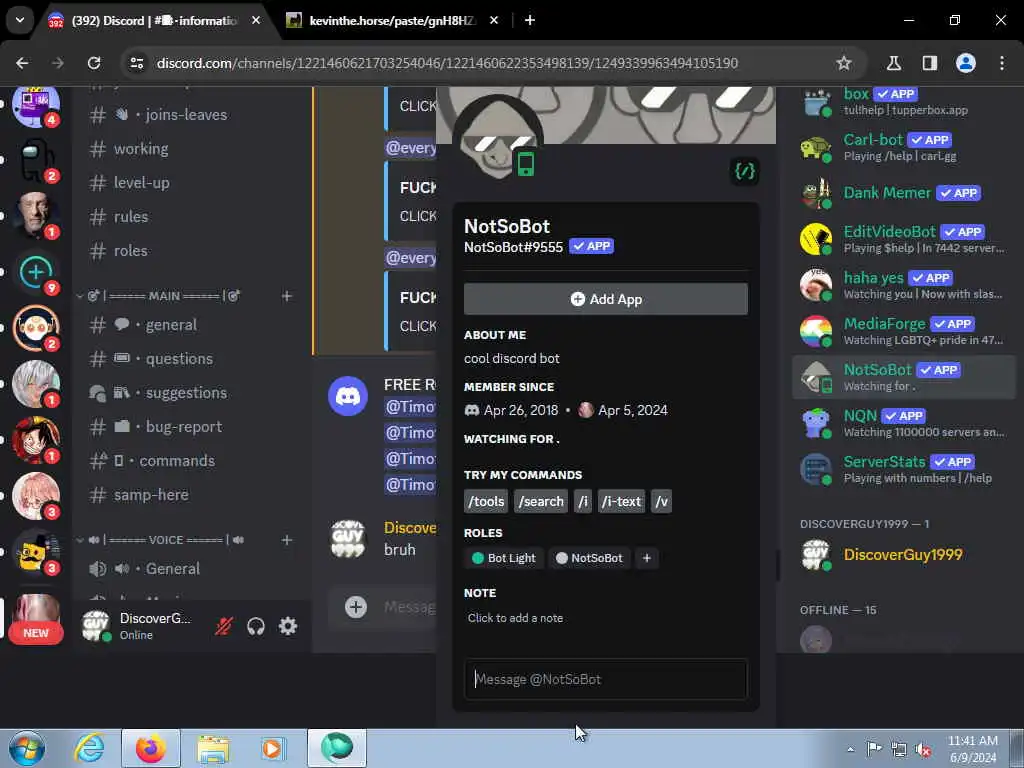Switch to kevinthe.horse paste tab
The image size is (1024, 768).
pyautogui.click(x=392, y=21)
